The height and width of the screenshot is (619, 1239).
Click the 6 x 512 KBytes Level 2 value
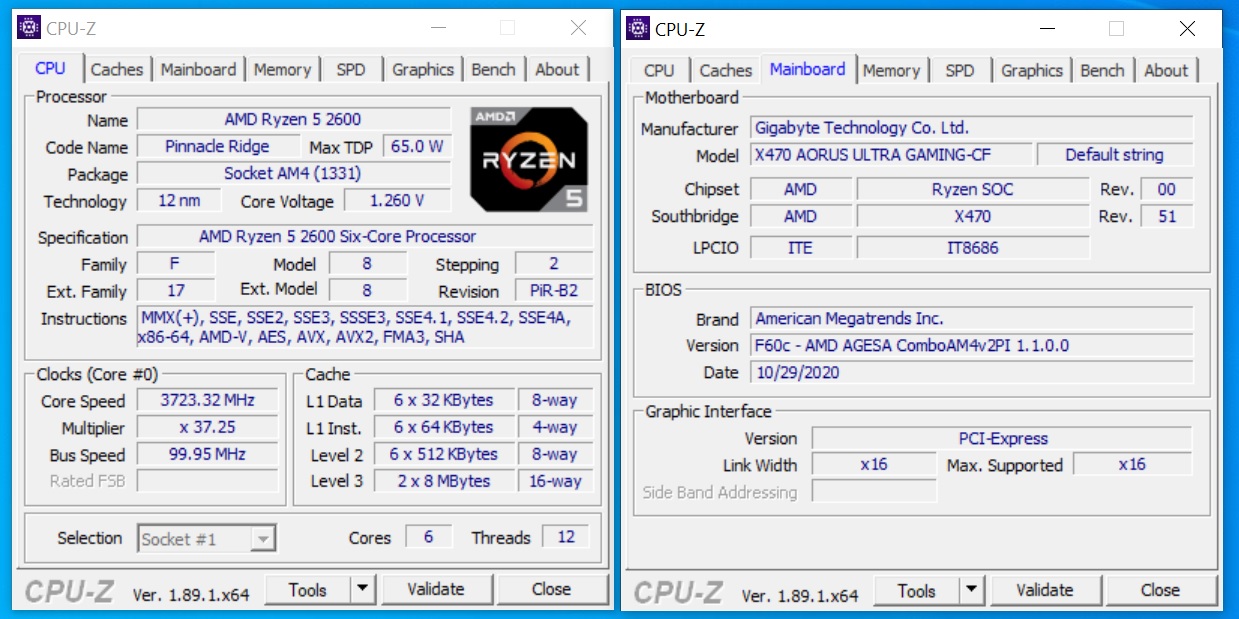coord(444,454)
